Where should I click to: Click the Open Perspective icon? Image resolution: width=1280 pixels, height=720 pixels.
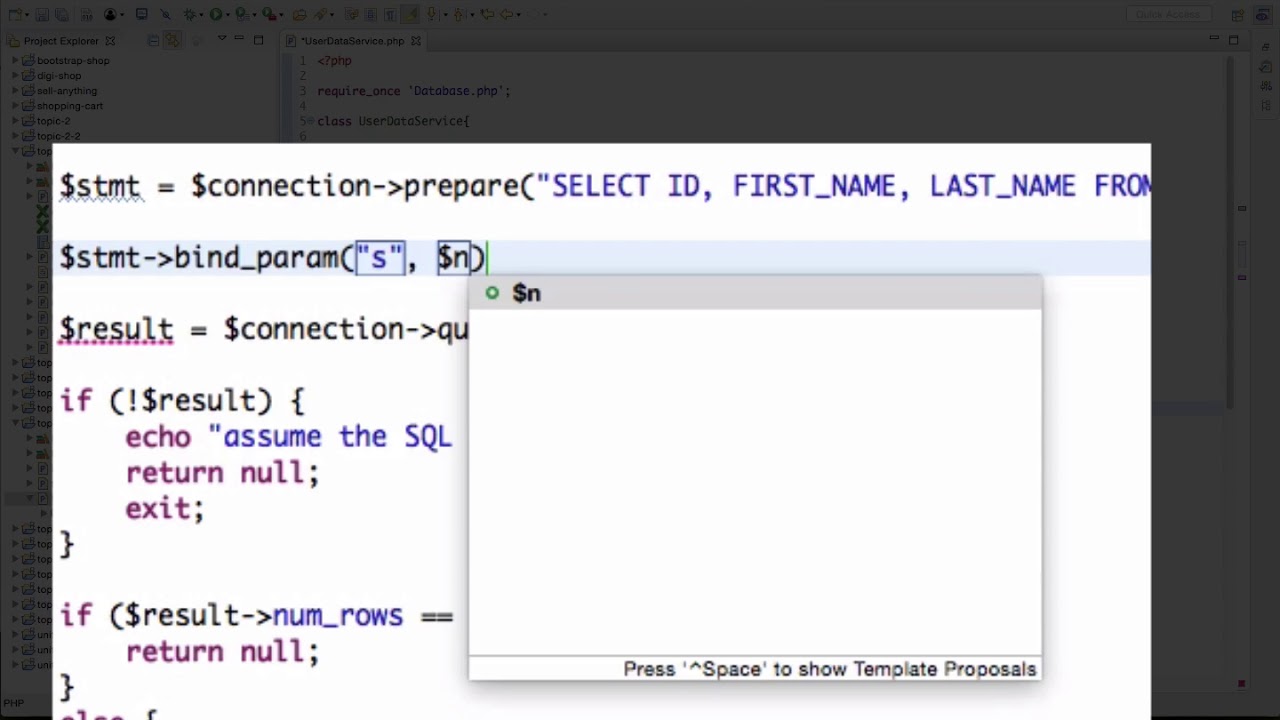(1238, 15)
